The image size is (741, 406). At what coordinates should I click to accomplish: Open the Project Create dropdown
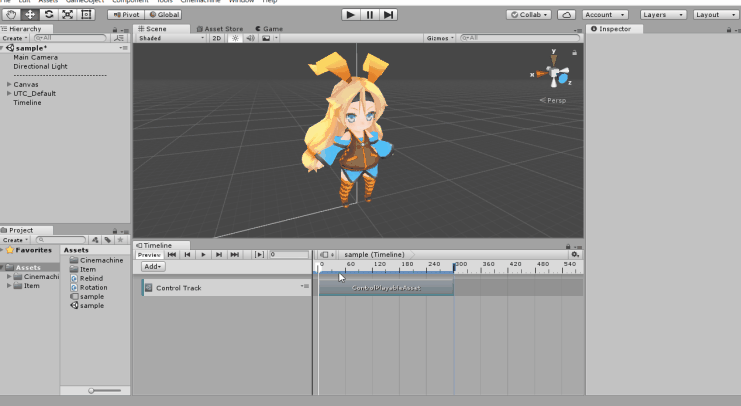coord(15,240)
